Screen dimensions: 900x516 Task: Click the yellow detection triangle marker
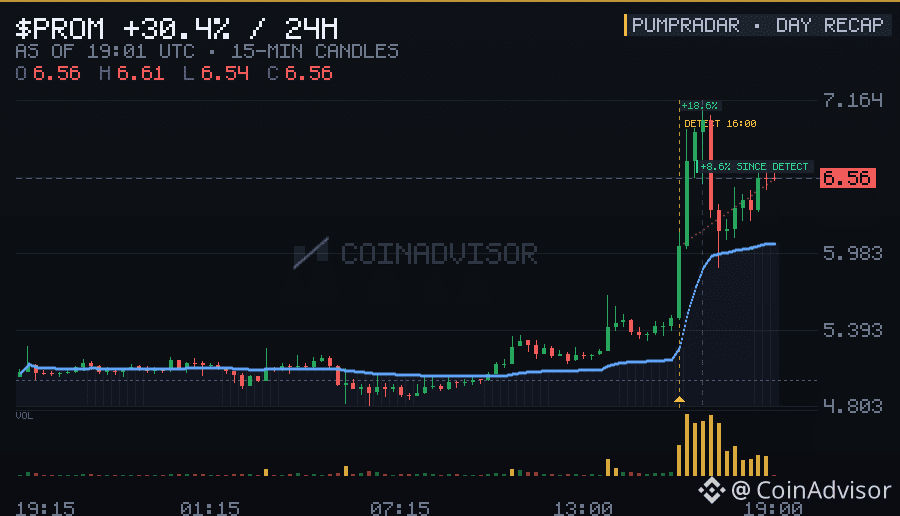point(680,399)
